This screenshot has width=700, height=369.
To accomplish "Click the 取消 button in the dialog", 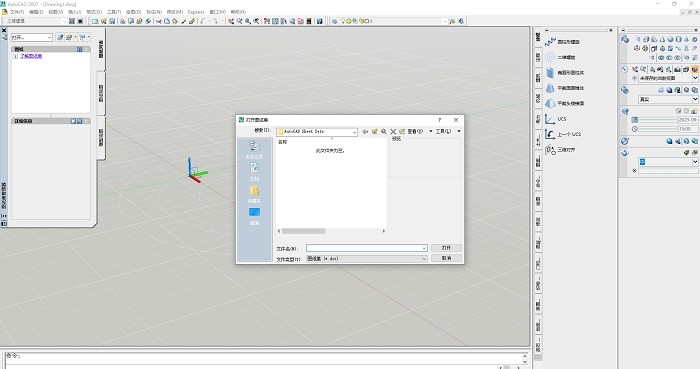I will 446,258.
